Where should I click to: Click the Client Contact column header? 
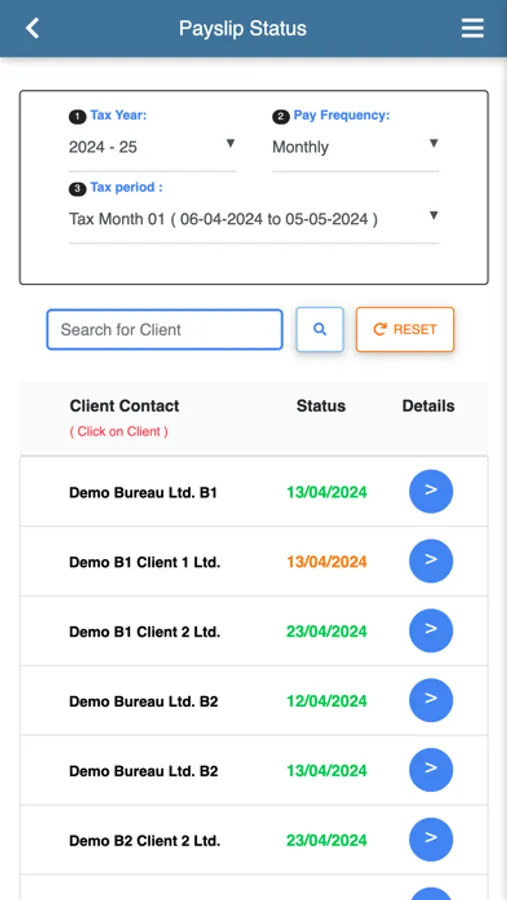click(x=125, y=406)
